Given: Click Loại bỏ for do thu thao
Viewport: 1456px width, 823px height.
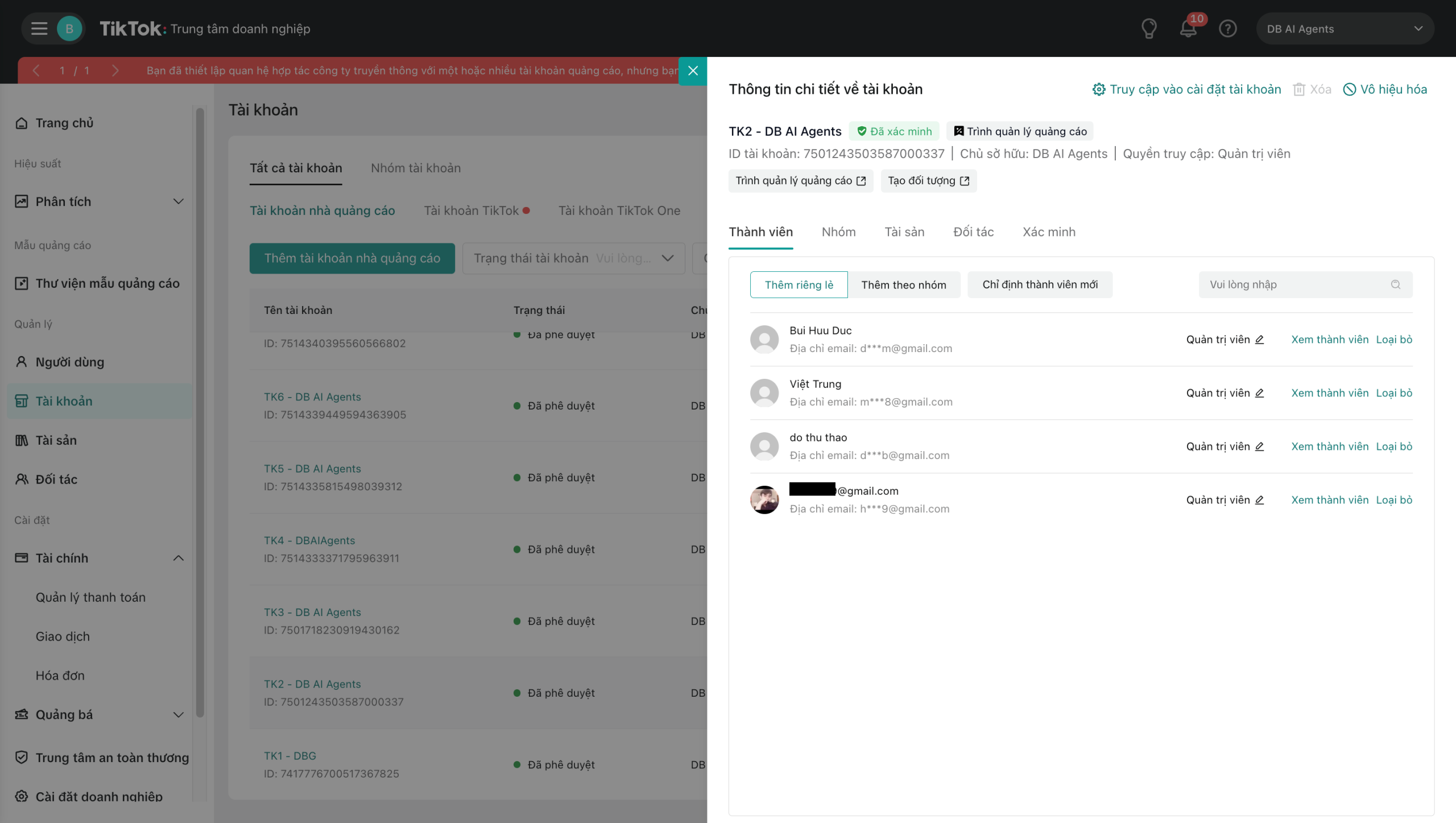Looking at the screenshot, I should click(1394, 446).
